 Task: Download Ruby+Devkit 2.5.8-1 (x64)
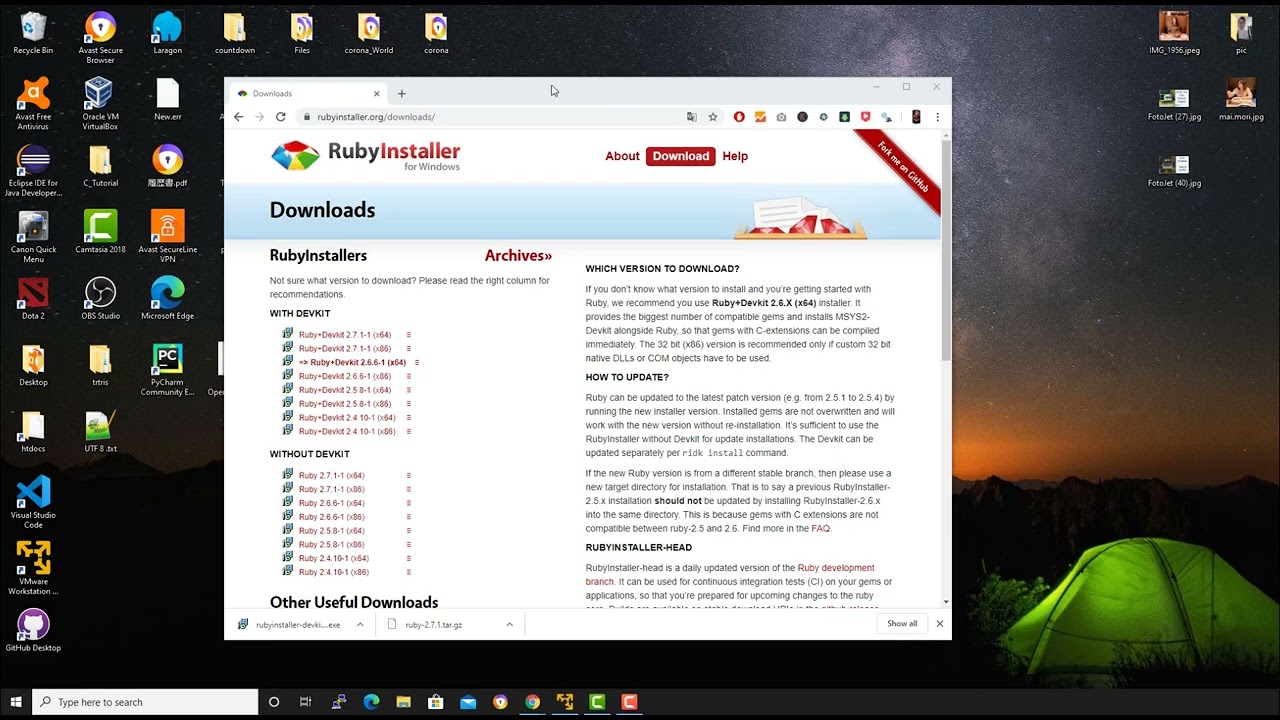[344, 390]
